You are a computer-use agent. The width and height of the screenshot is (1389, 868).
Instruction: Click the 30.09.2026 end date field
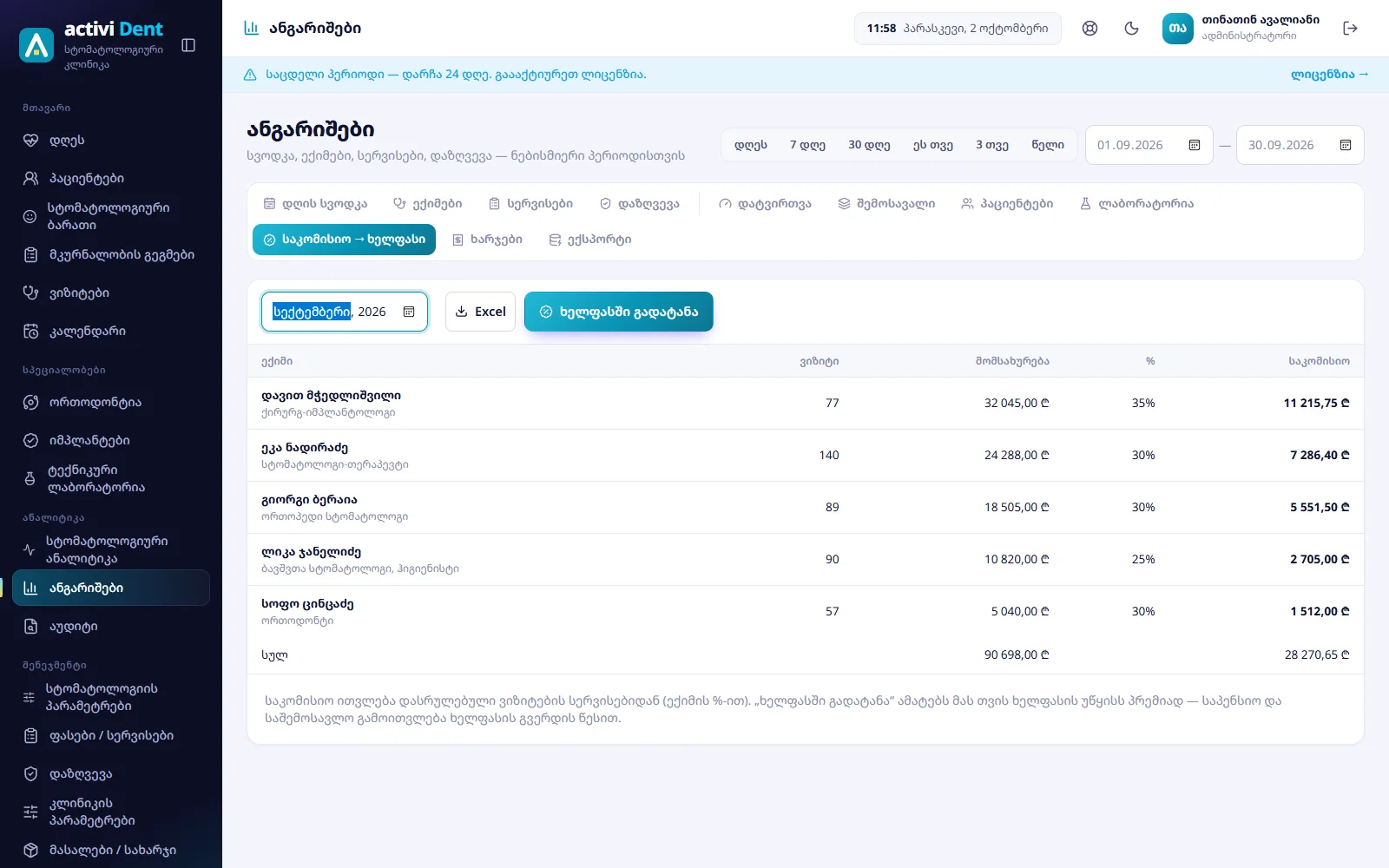pos(1300,145)
